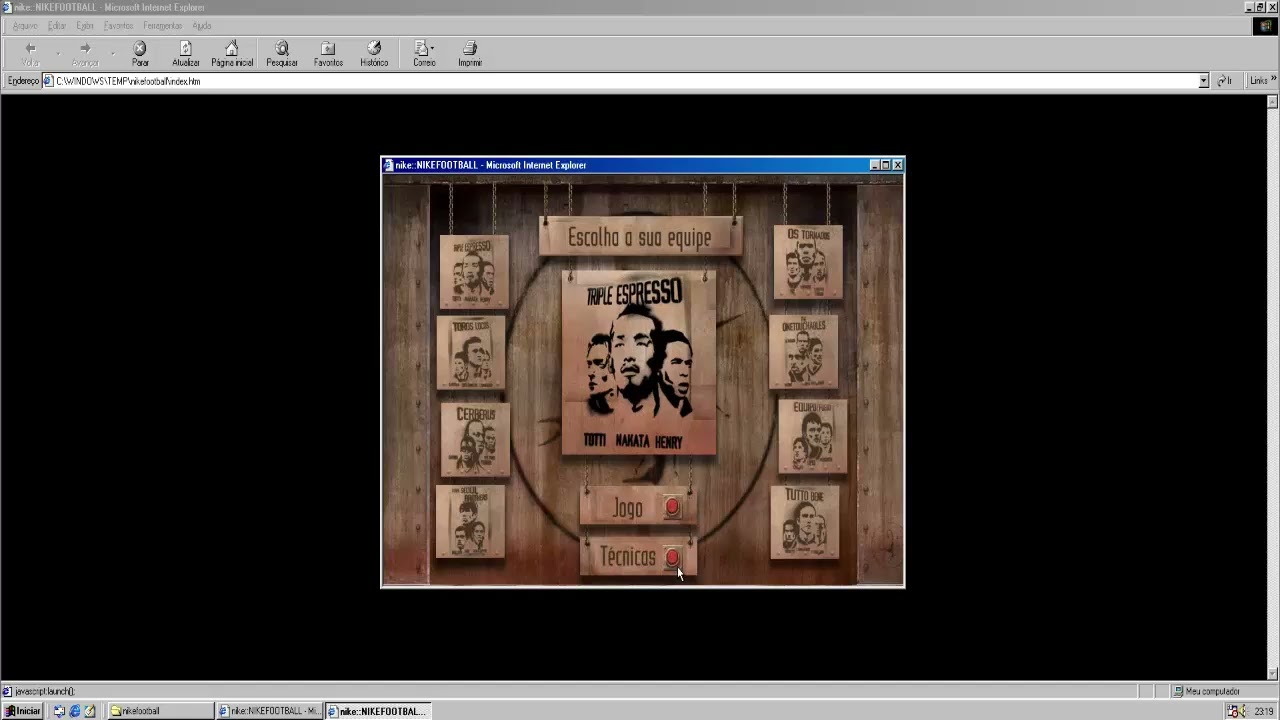
Task: Click the red button beside Jogo
Action: [x=672, y=508]
